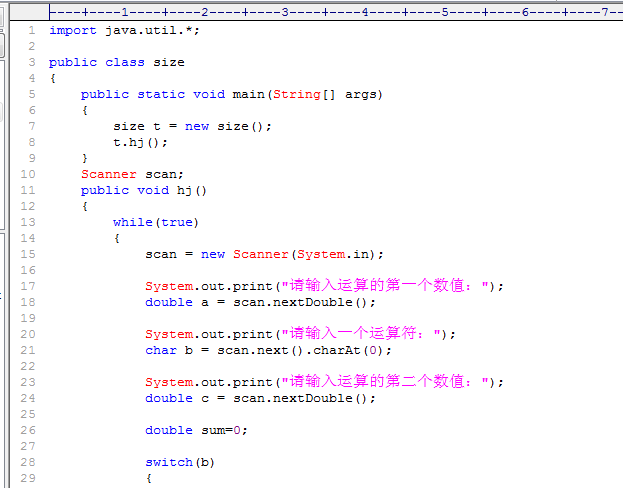Image resolution: width=623 pixels, height=488 pixels.
Task: Click '.charAt(0);' on line 21
Action: click(x=352, y=350)
